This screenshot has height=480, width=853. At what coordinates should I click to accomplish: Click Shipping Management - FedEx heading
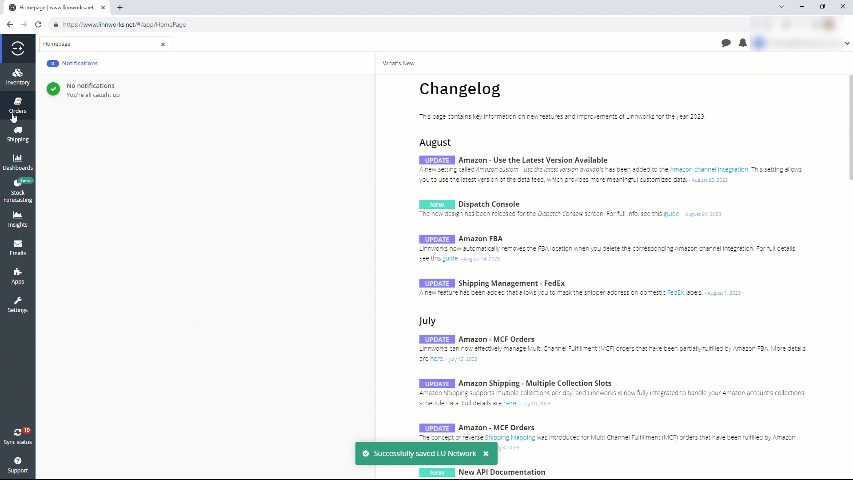[511, 283]
